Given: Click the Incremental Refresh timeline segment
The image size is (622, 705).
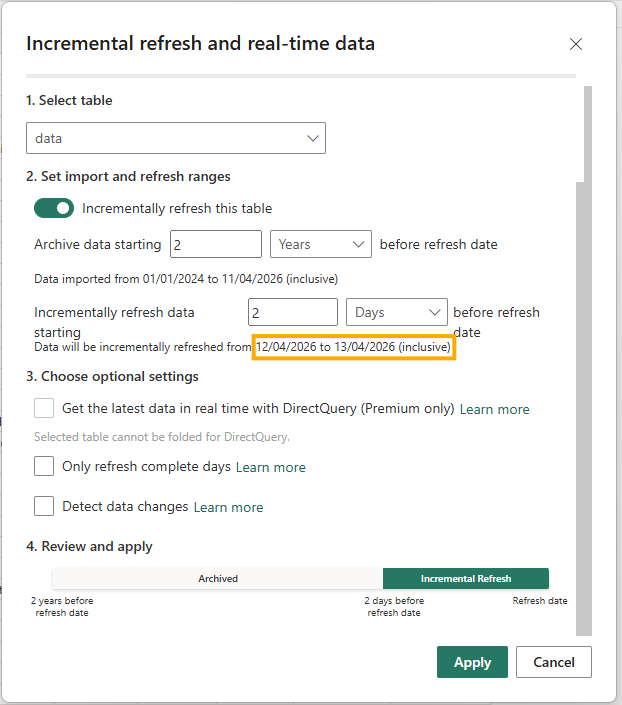Looking at the screenshot, I should (466, 578).
